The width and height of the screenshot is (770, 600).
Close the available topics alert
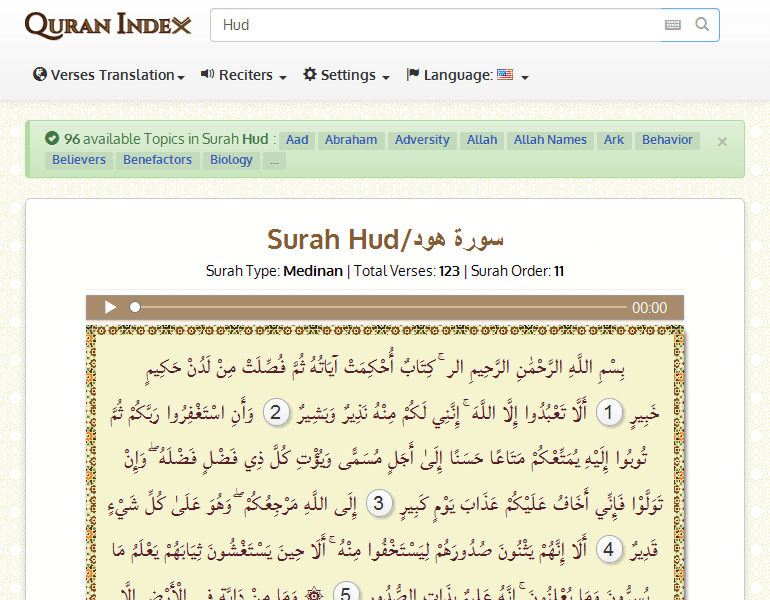[722, 142]
